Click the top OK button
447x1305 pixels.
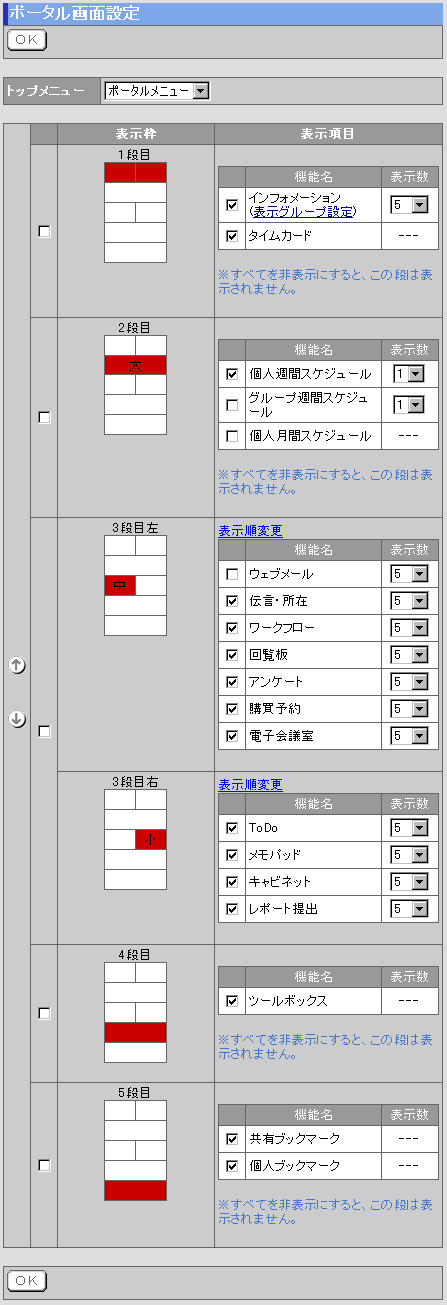click(26, 39)
